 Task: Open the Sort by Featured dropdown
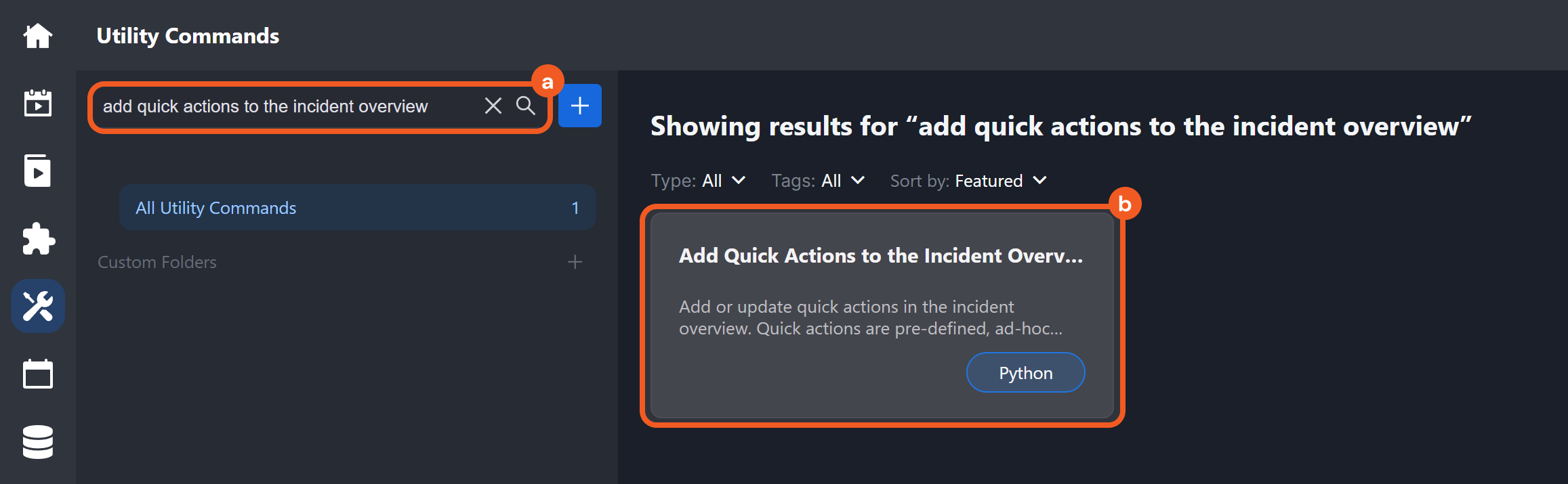pos(968,181)
